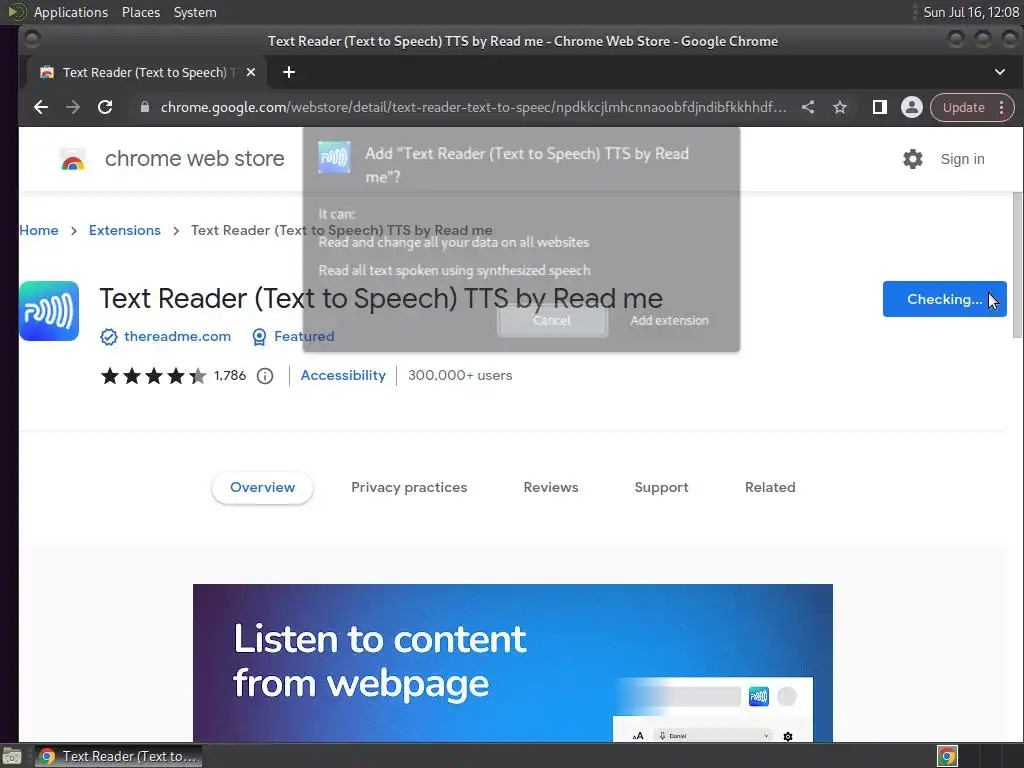Click the address bar URL

[x=473, y=107]
